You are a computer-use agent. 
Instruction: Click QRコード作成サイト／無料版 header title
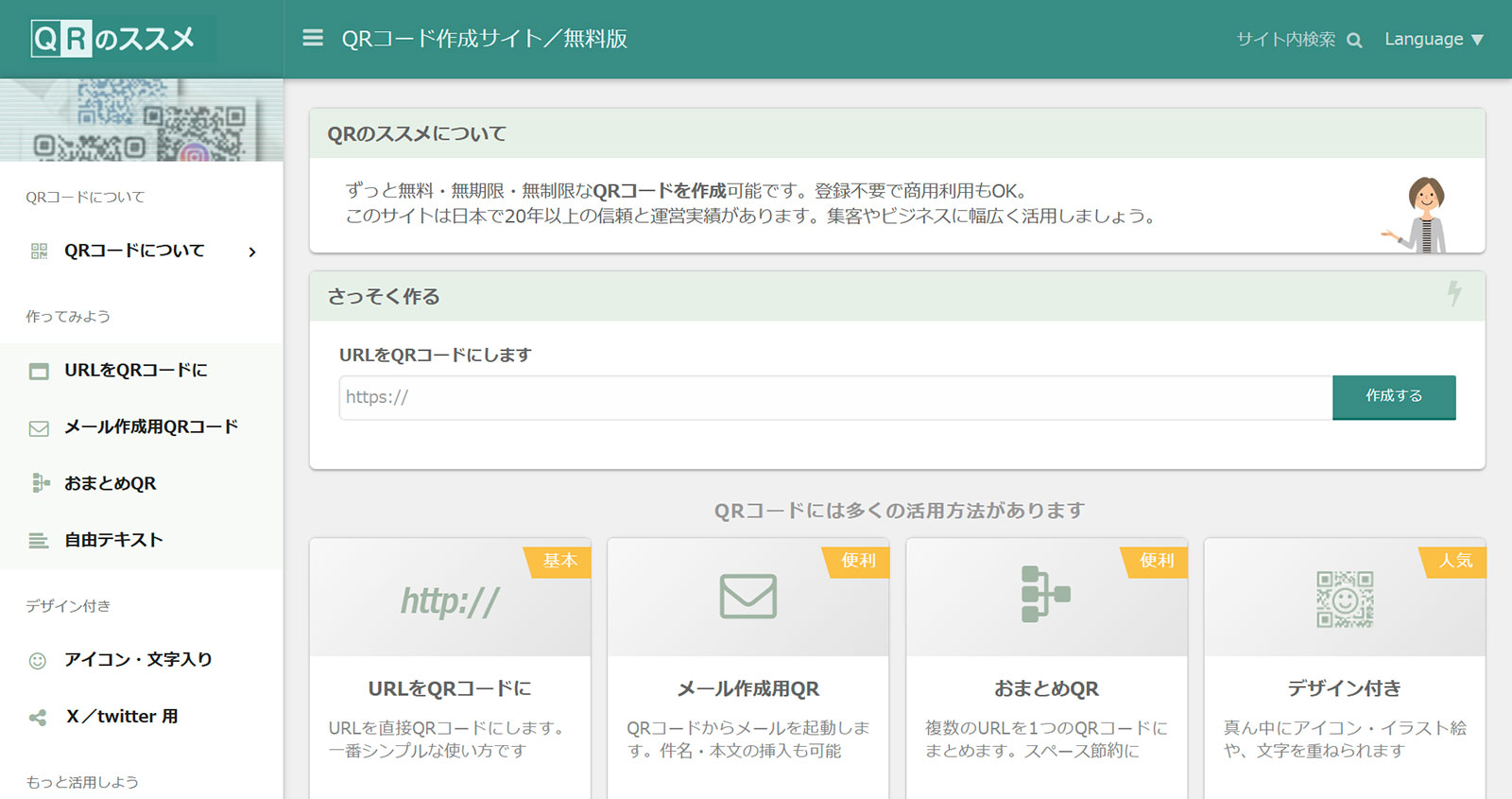tap(485, 39)
